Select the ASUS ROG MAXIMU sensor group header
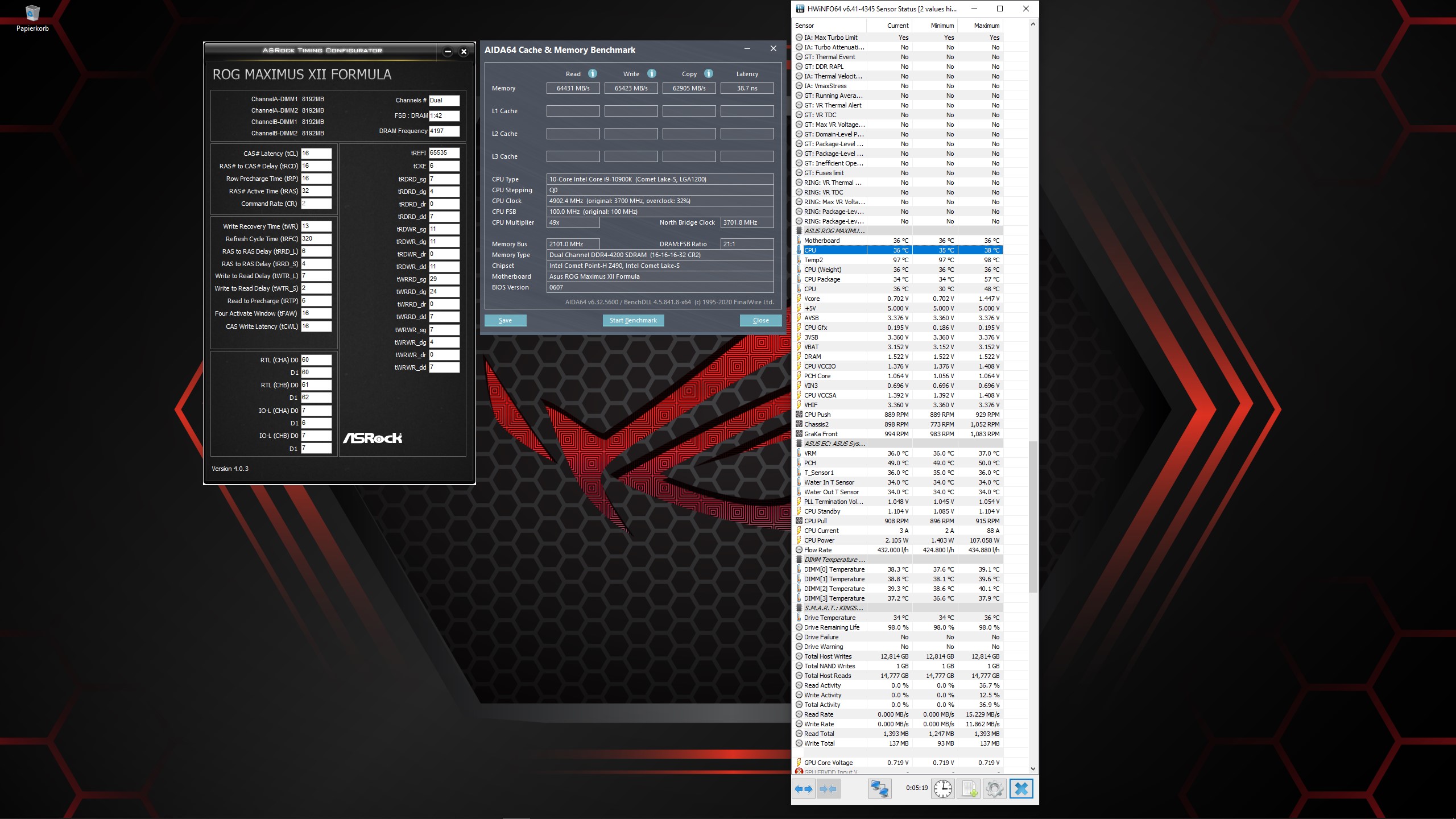1456x819 pixels. 834,231
